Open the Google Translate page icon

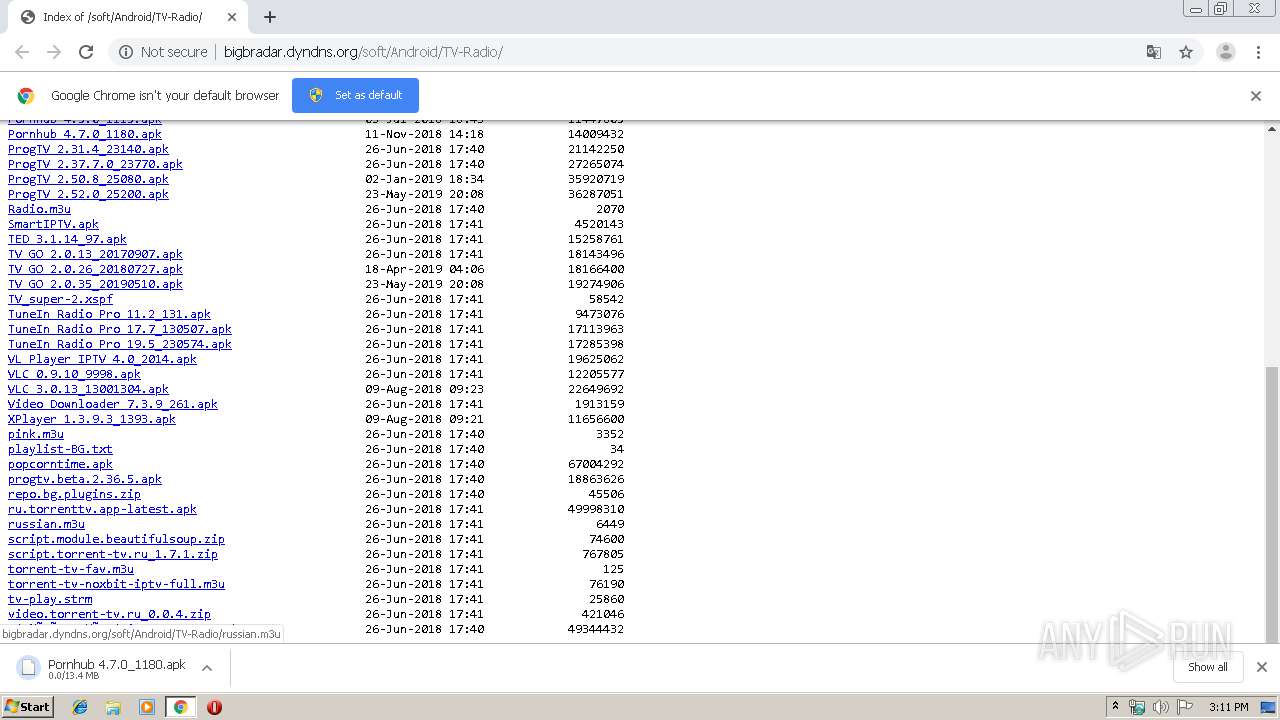click(x=1153, y=52)
